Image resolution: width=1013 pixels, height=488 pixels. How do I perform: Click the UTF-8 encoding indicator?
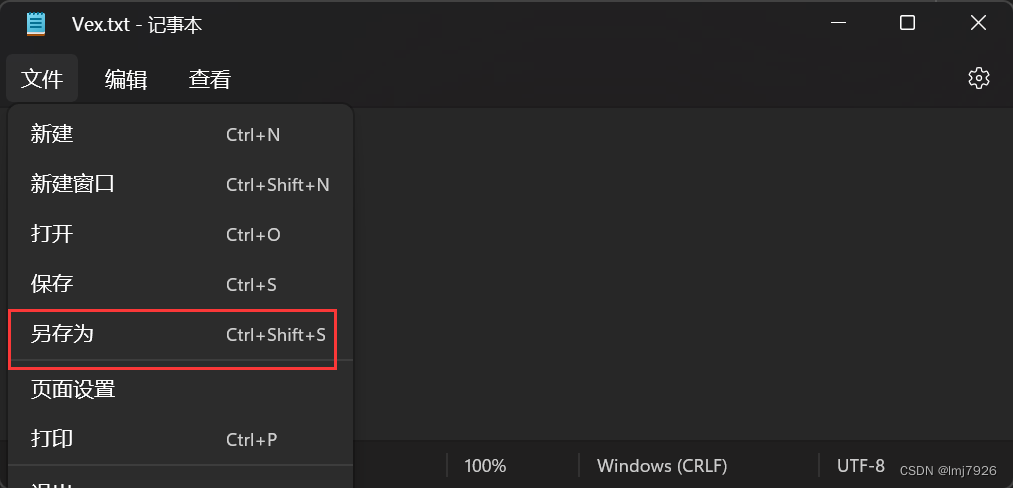pos(860,465)
